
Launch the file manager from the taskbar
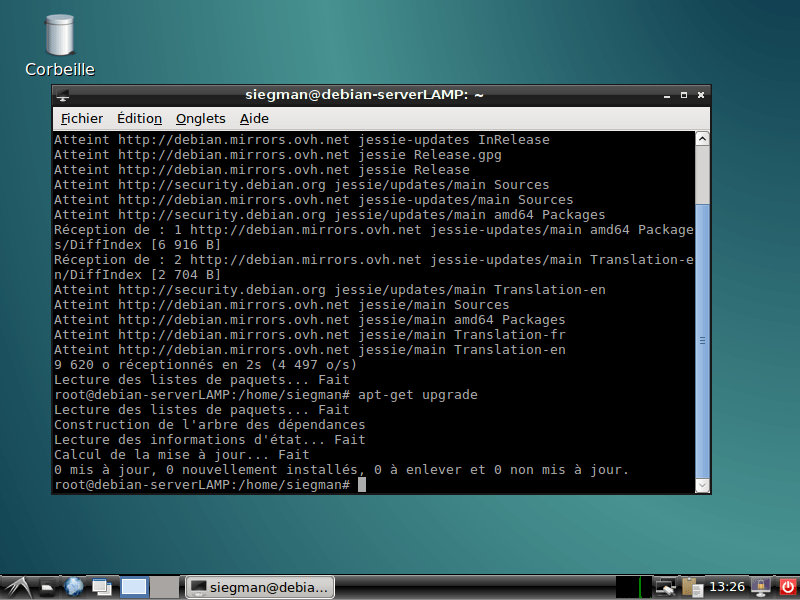point(46,587)
